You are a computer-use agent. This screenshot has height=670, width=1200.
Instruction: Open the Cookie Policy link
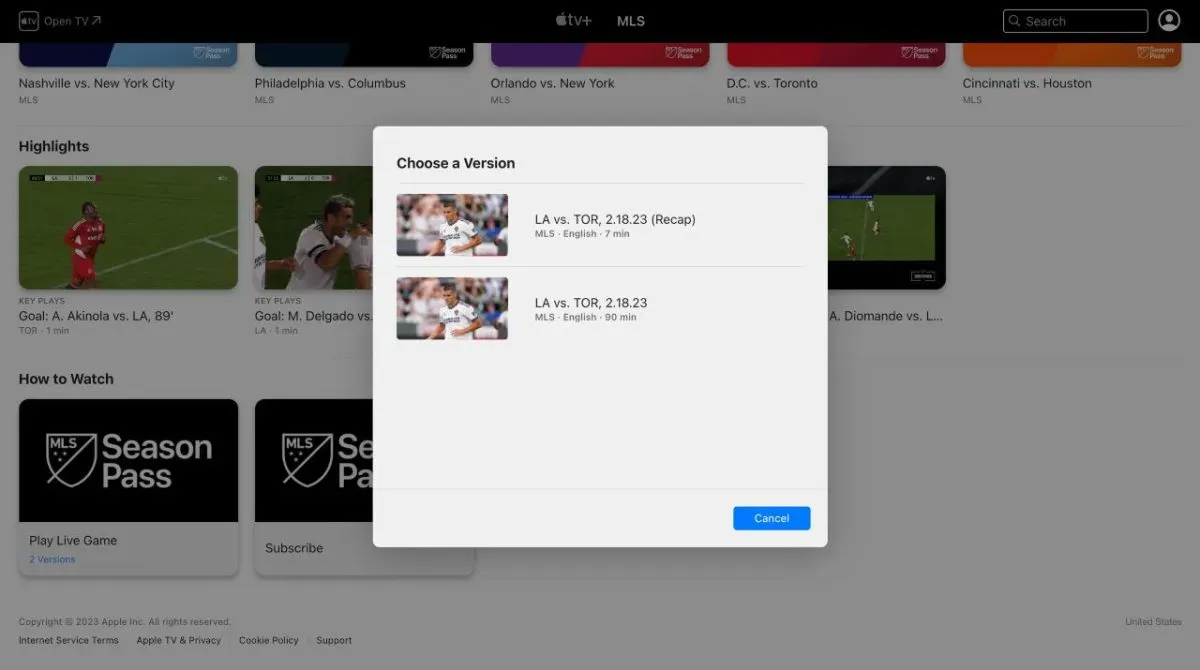click(x=268, y=640)
